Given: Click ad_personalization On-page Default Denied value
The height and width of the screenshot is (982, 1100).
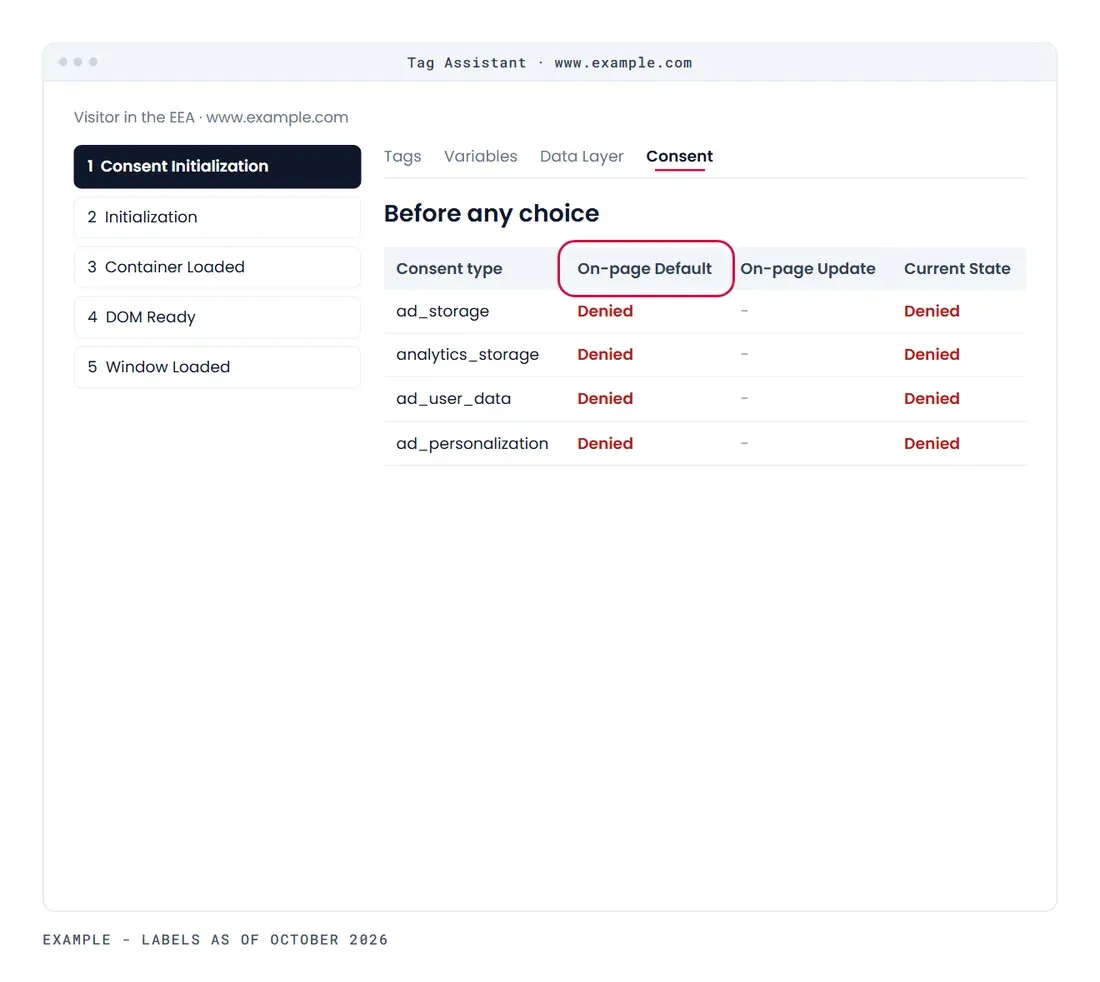Looking at the screenshot, I should [605, 444].
